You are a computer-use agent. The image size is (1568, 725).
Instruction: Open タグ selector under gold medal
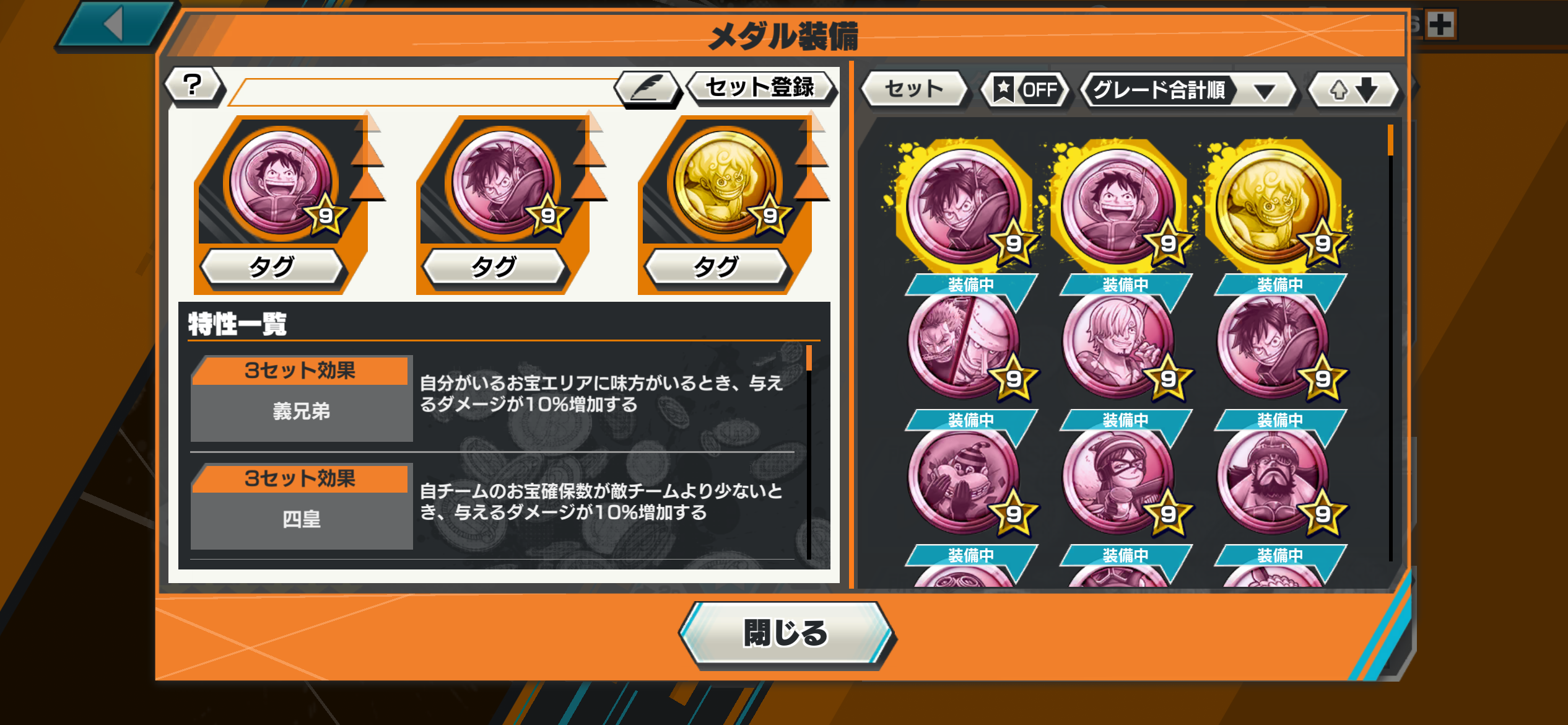click(716, 267)
